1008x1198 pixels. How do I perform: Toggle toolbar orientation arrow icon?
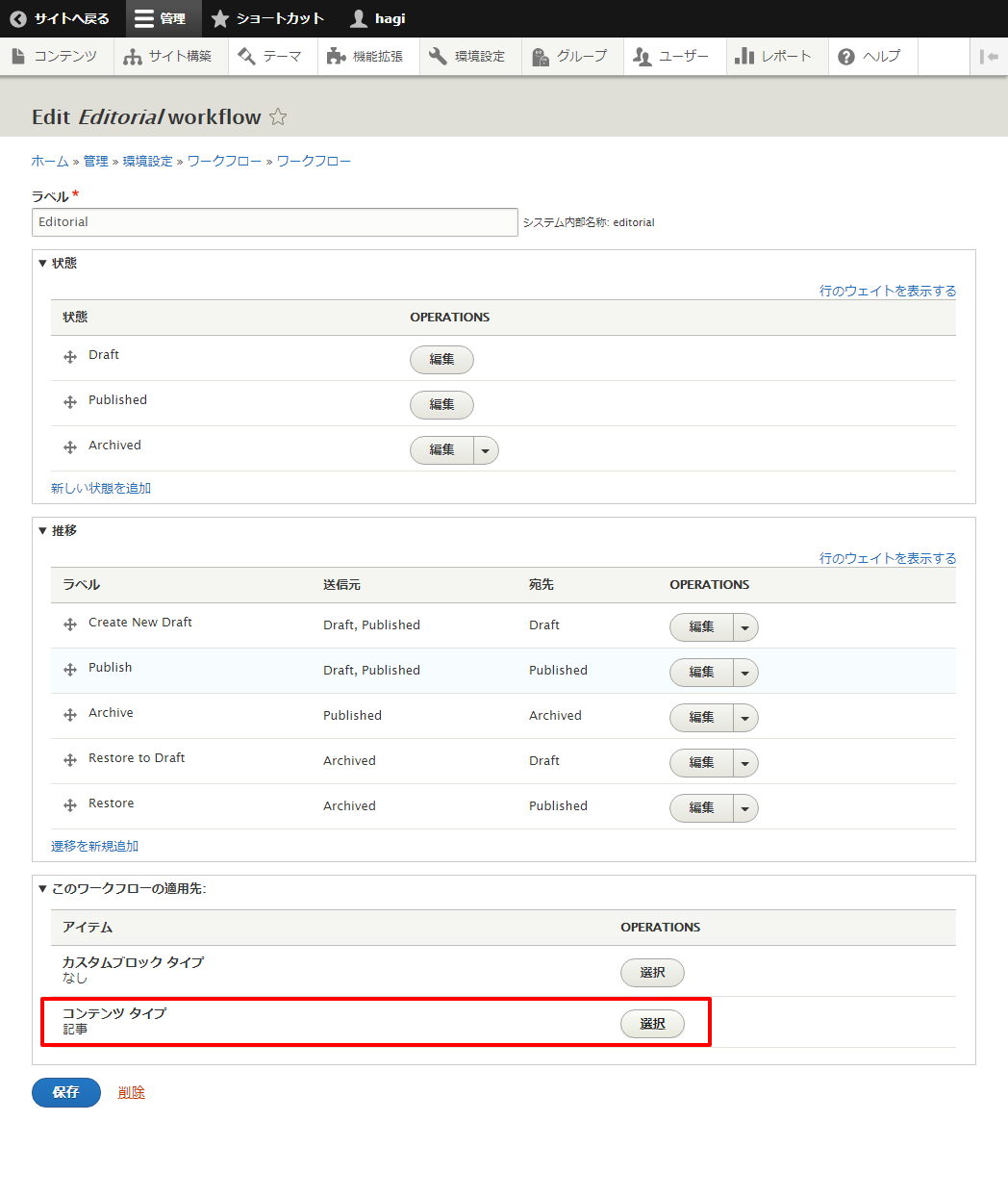(988, 56)
